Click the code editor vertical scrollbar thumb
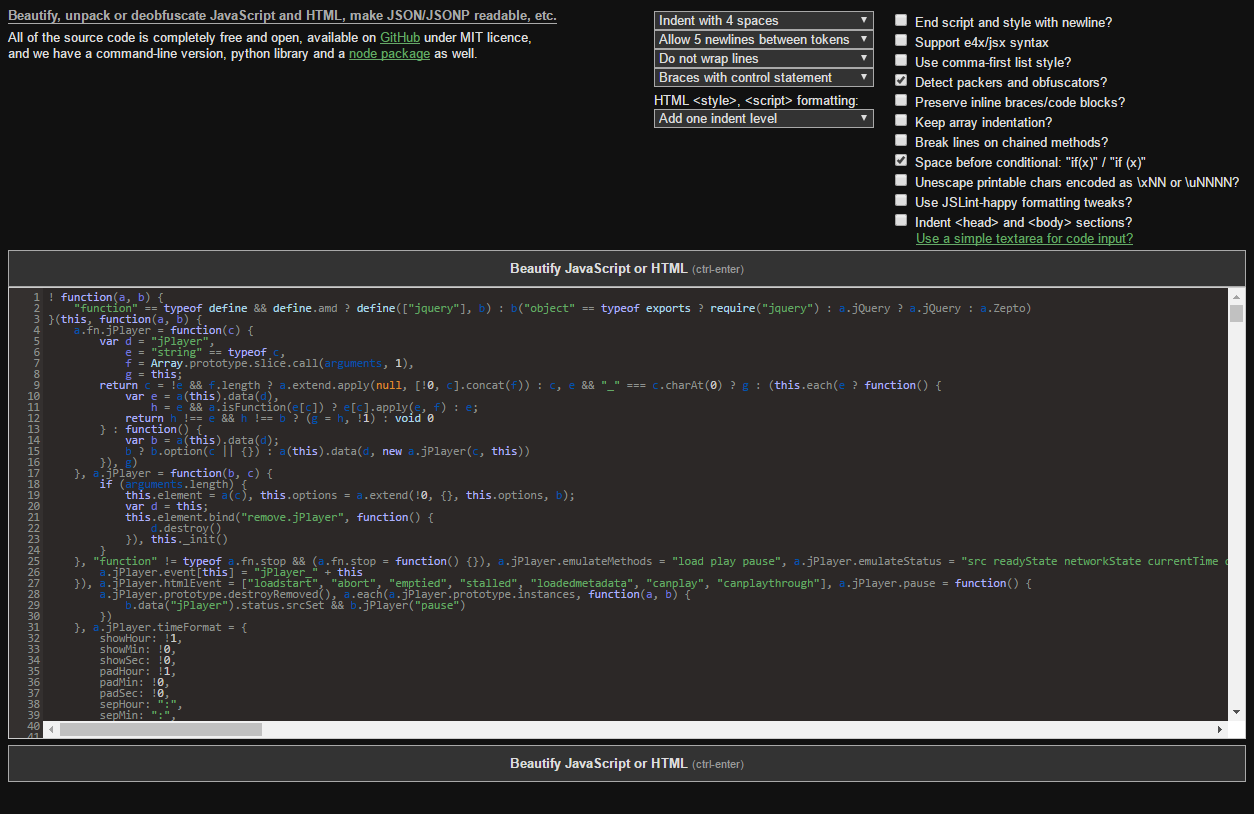Screen dimensions: 1254x814 pyautogui.click(x=1236, y=314)
